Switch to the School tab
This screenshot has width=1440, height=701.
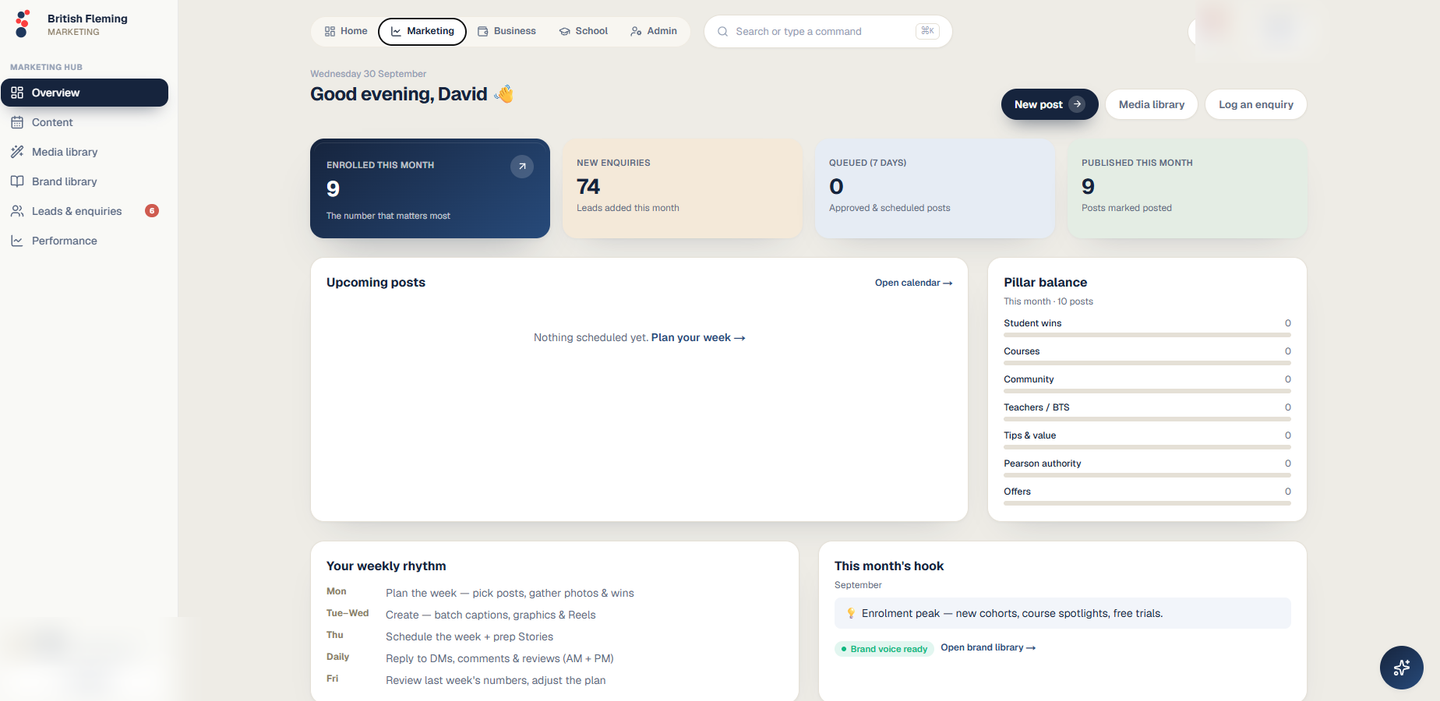(584, 31)
